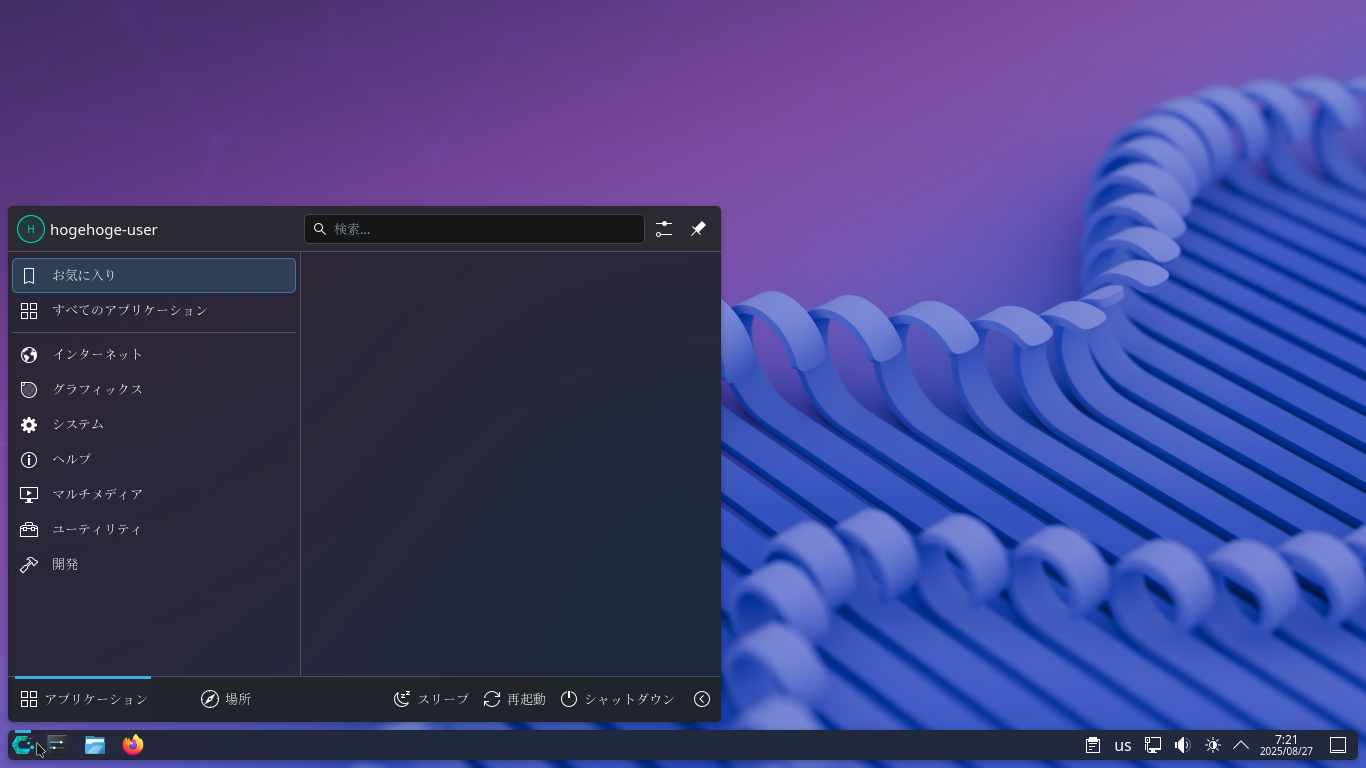Open the 開発 development category
Viewport: 1366px width, 768px height.
(154, 564)
